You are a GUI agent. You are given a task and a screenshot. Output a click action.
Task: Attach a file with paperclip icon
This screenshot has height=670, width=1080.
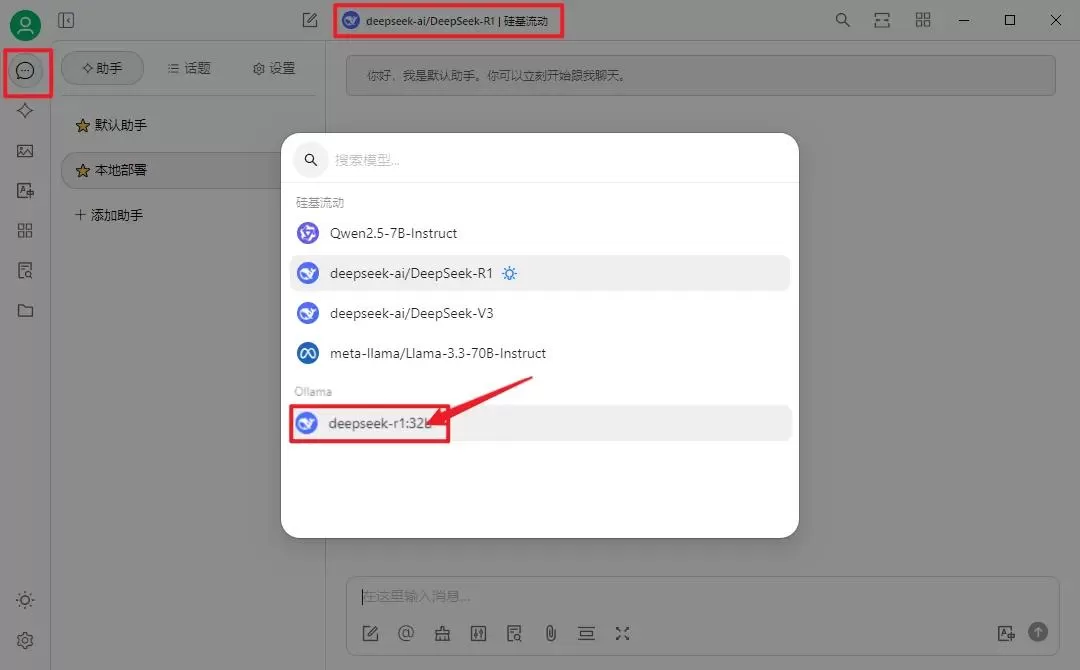pyautogui.click(x=550, y=634)
